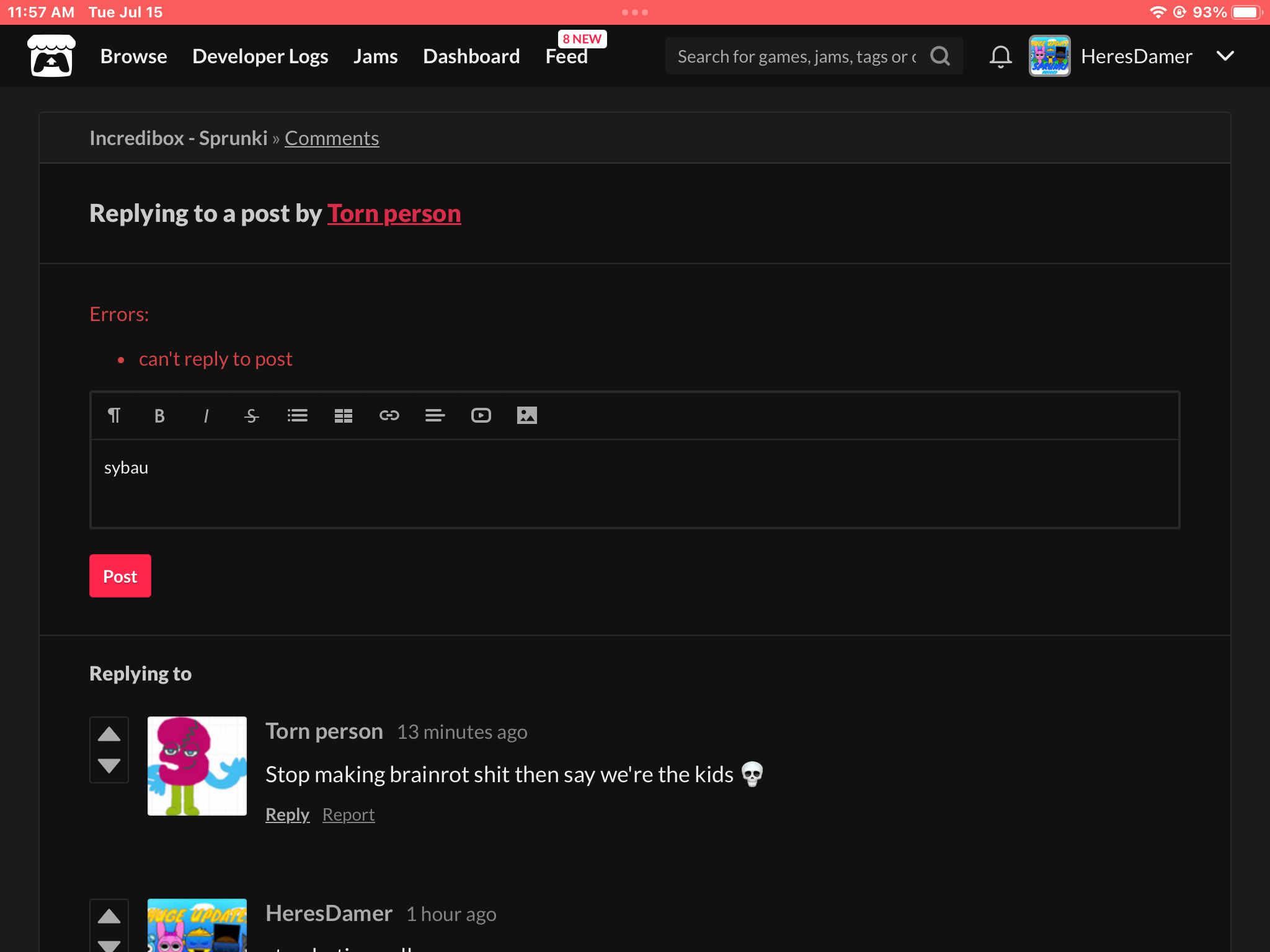The image size is (1270, 952).
Task: Upvote Torn person's comment
Action: point(109,734)
